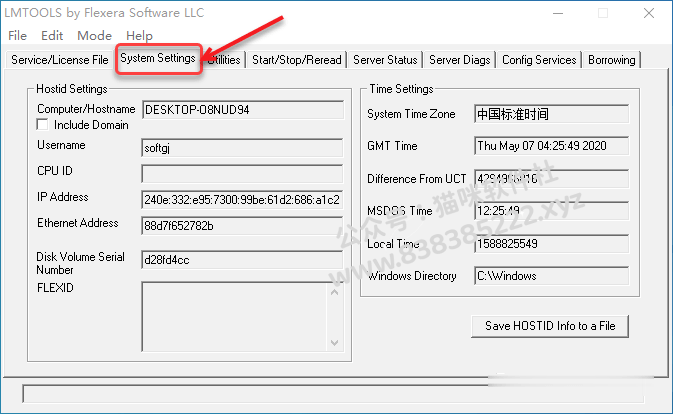Click the Disk Volume Serial Number field
This screenshot has width=673, height=414.
tap(243, 260)
